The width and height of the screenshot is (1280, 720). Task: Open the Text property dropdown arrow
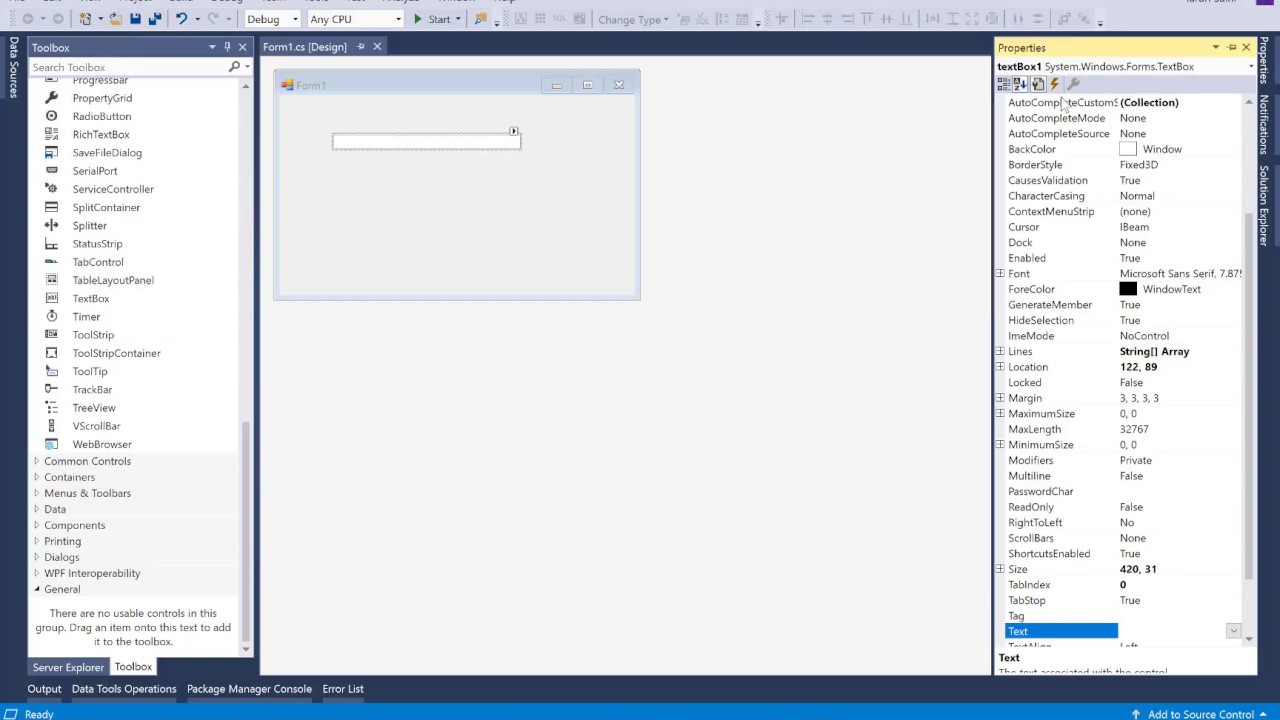tap(1233, 631)
